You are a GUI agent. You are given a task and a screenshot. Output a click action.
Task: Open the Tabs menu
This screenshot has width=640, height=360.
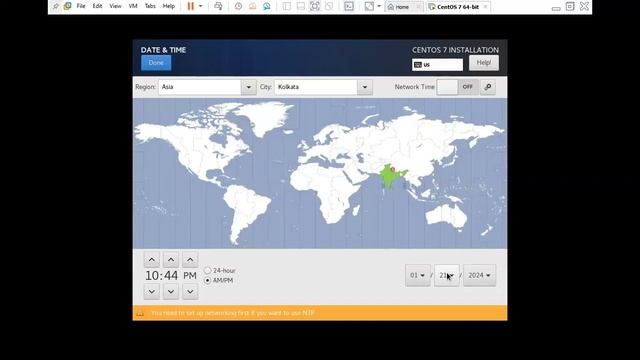coord(150,6)
